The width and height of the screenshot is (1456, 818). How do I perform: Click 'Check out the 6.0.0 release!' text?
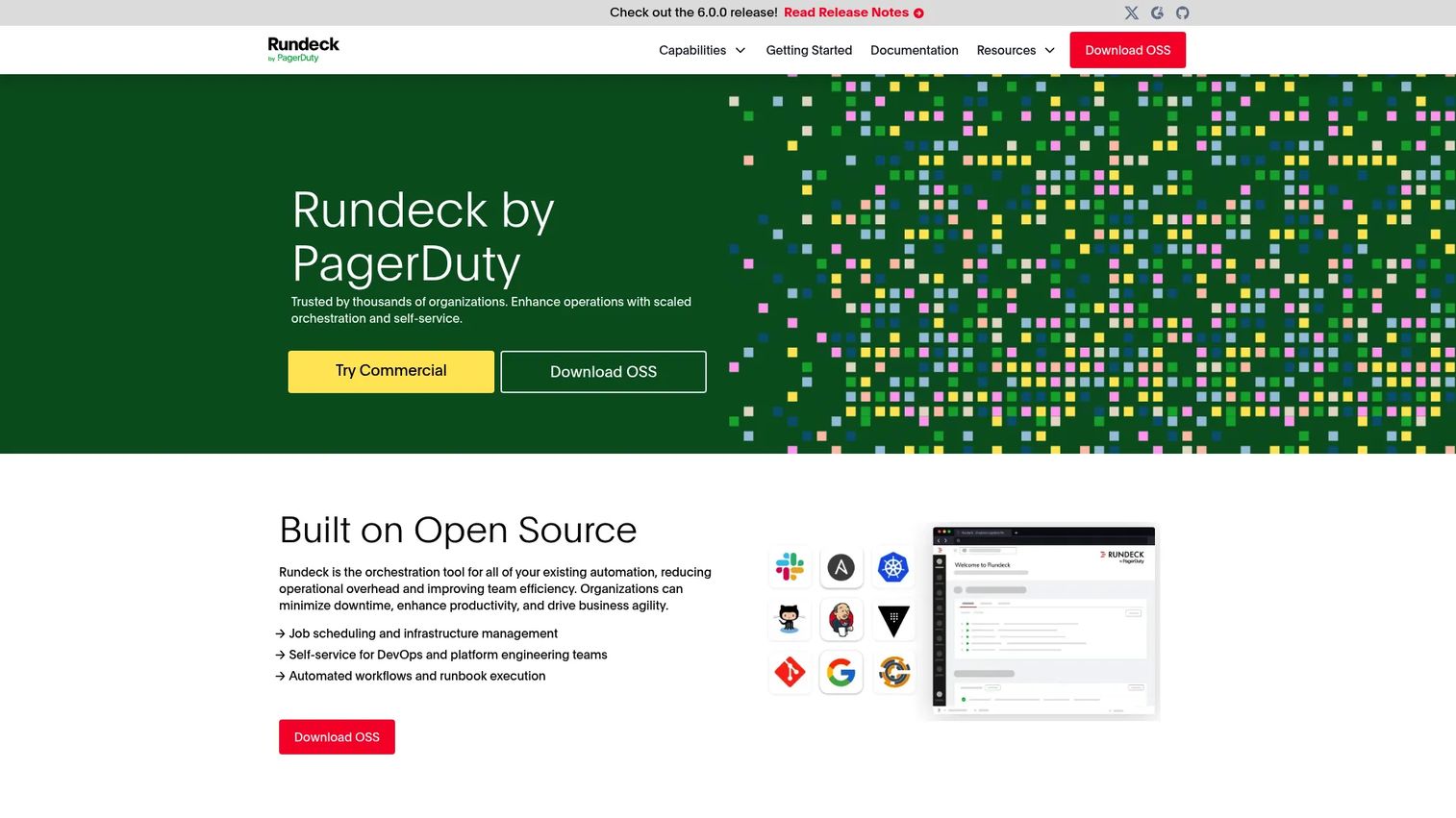tap(693, 12)
